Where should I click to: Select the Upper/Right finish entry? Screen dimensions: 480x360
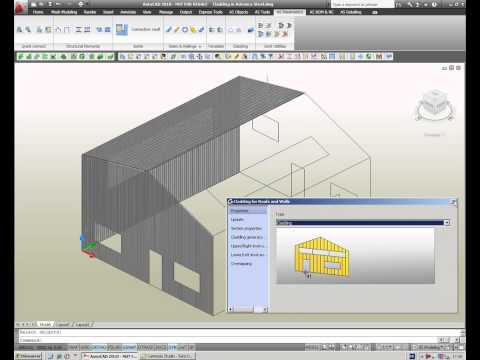point(248,246)
